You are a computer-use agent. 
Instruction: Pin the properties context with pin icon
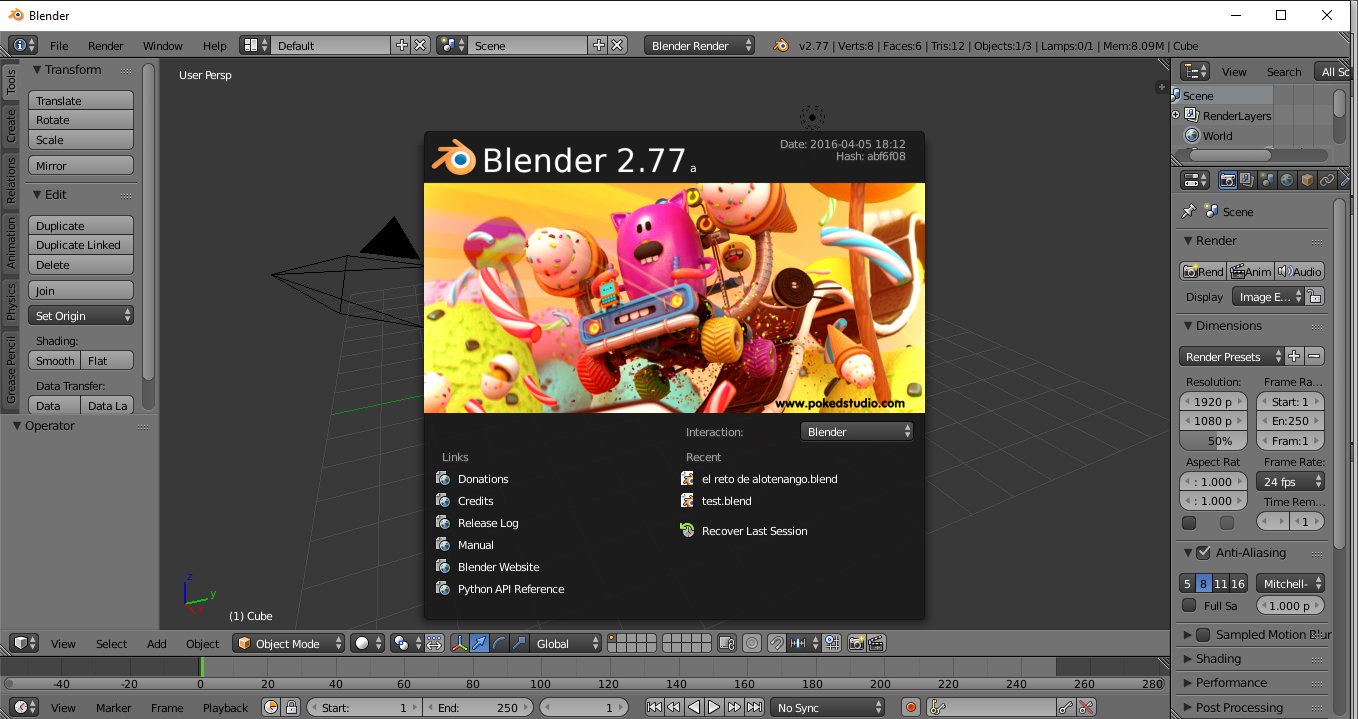click(1188, 211)
